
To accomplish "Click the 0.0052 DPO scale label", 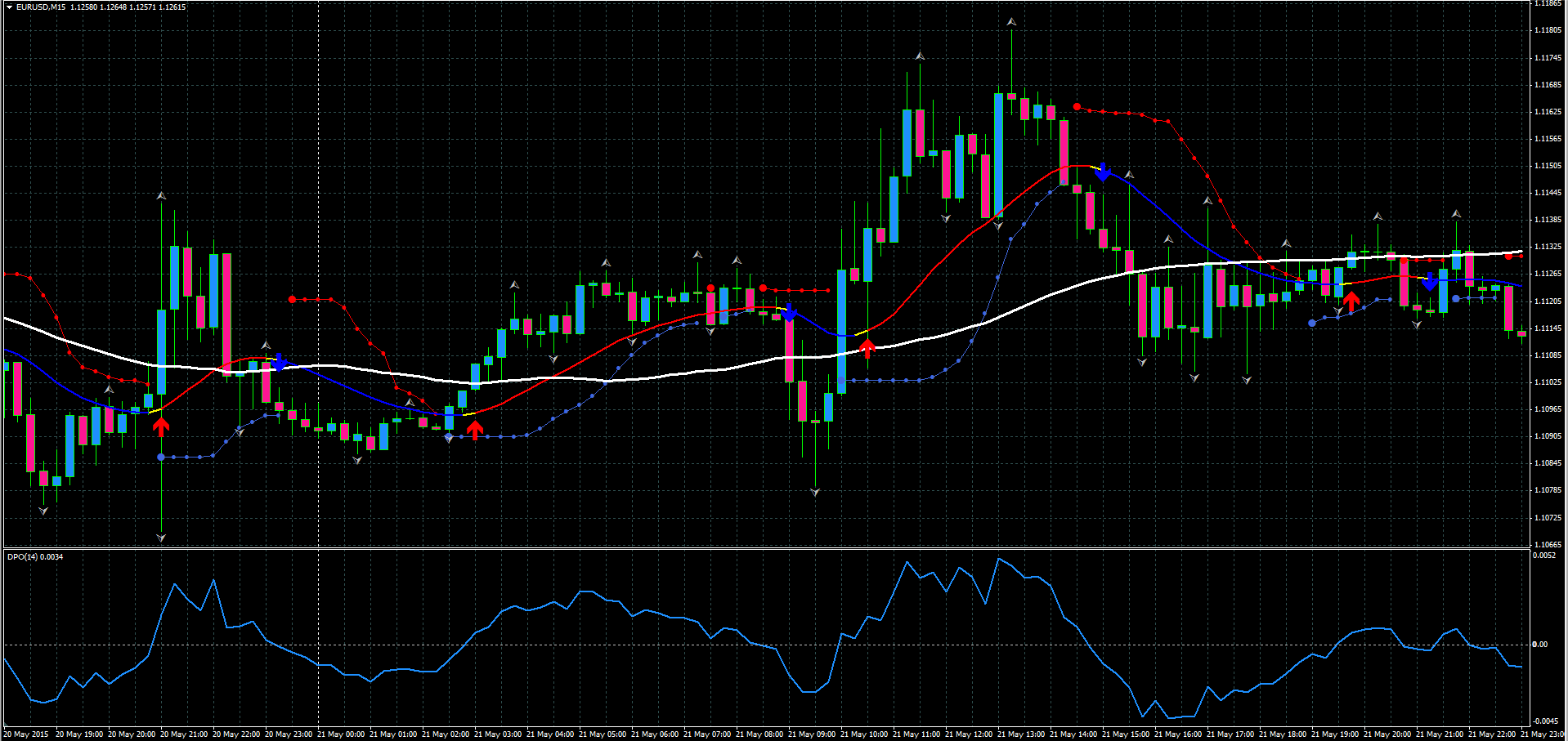I will point(1543,556).
